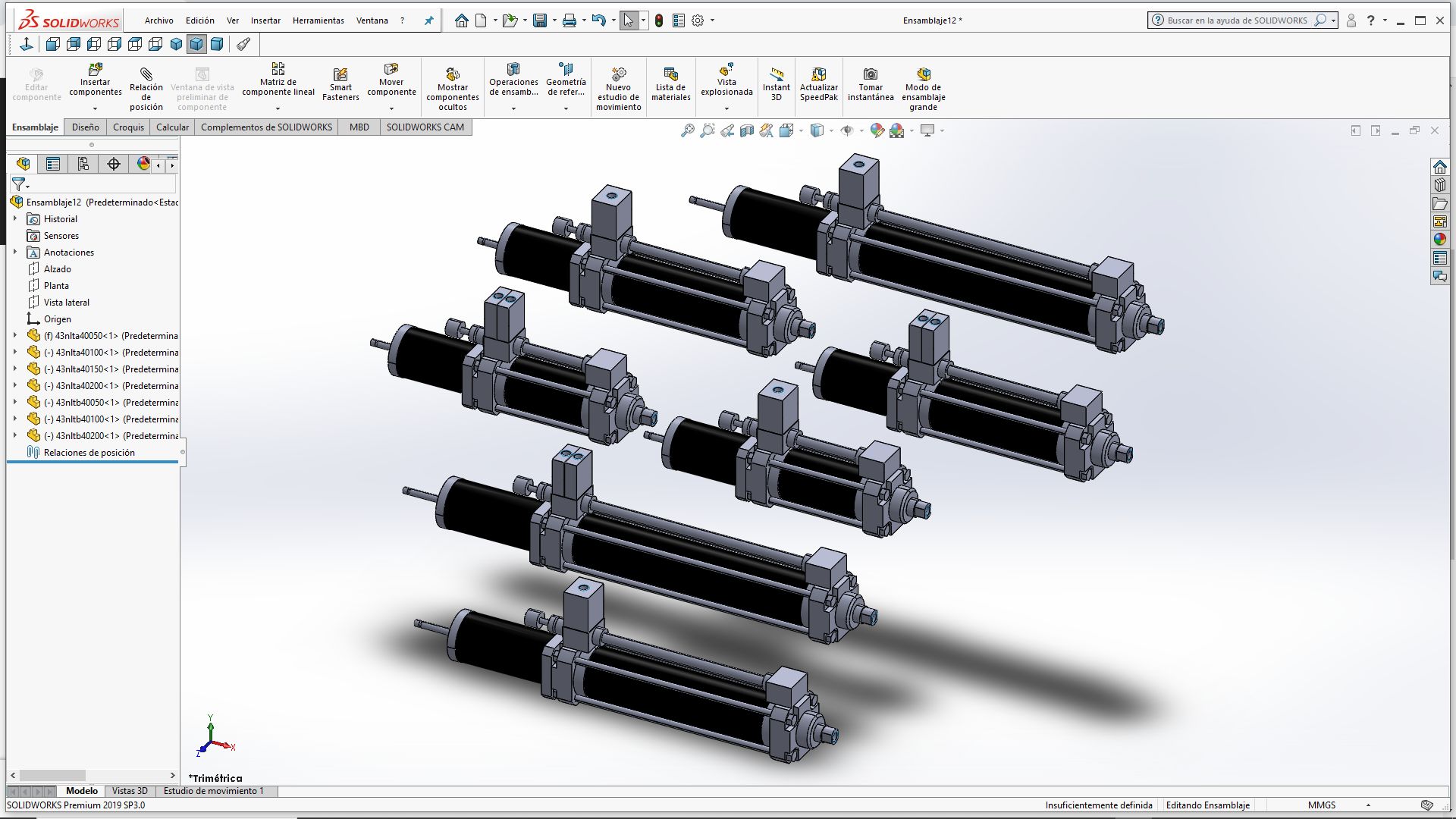Open the Vistas 3D bottom tab

click(x=130, y=791)
